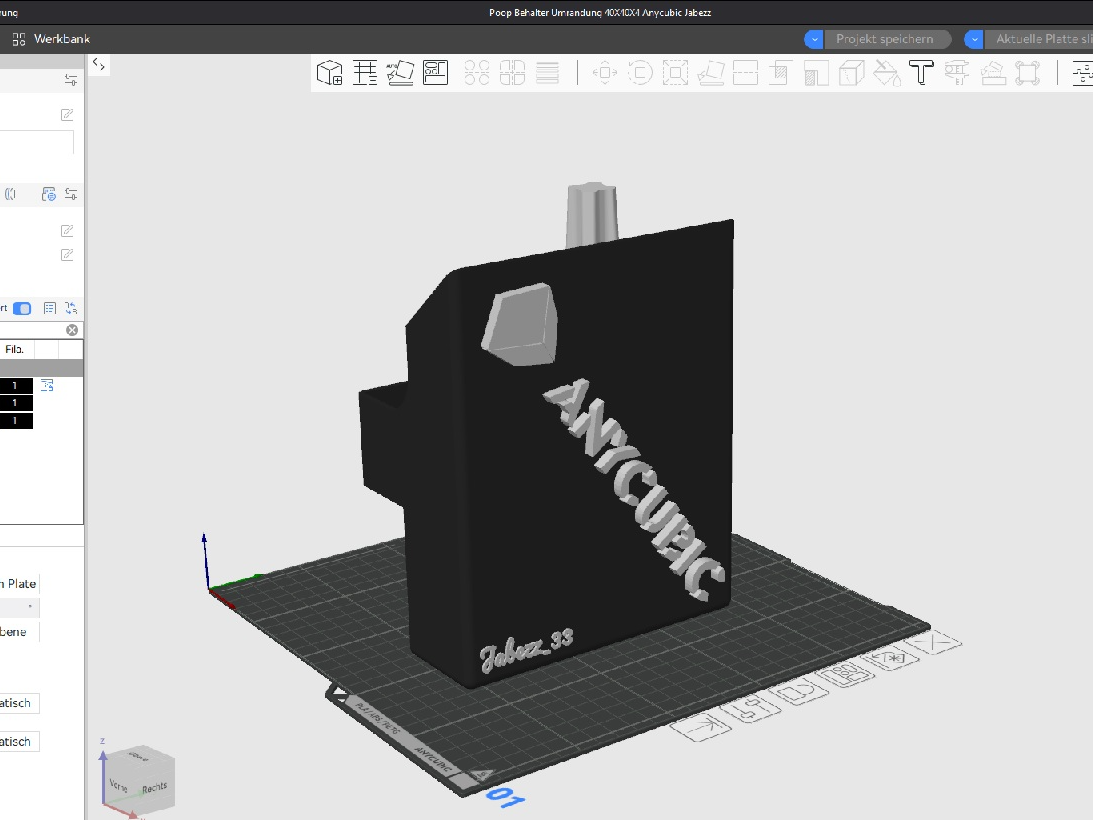Open the Werkbank menu
The image size is (1093, 820).
pos(52,39)
